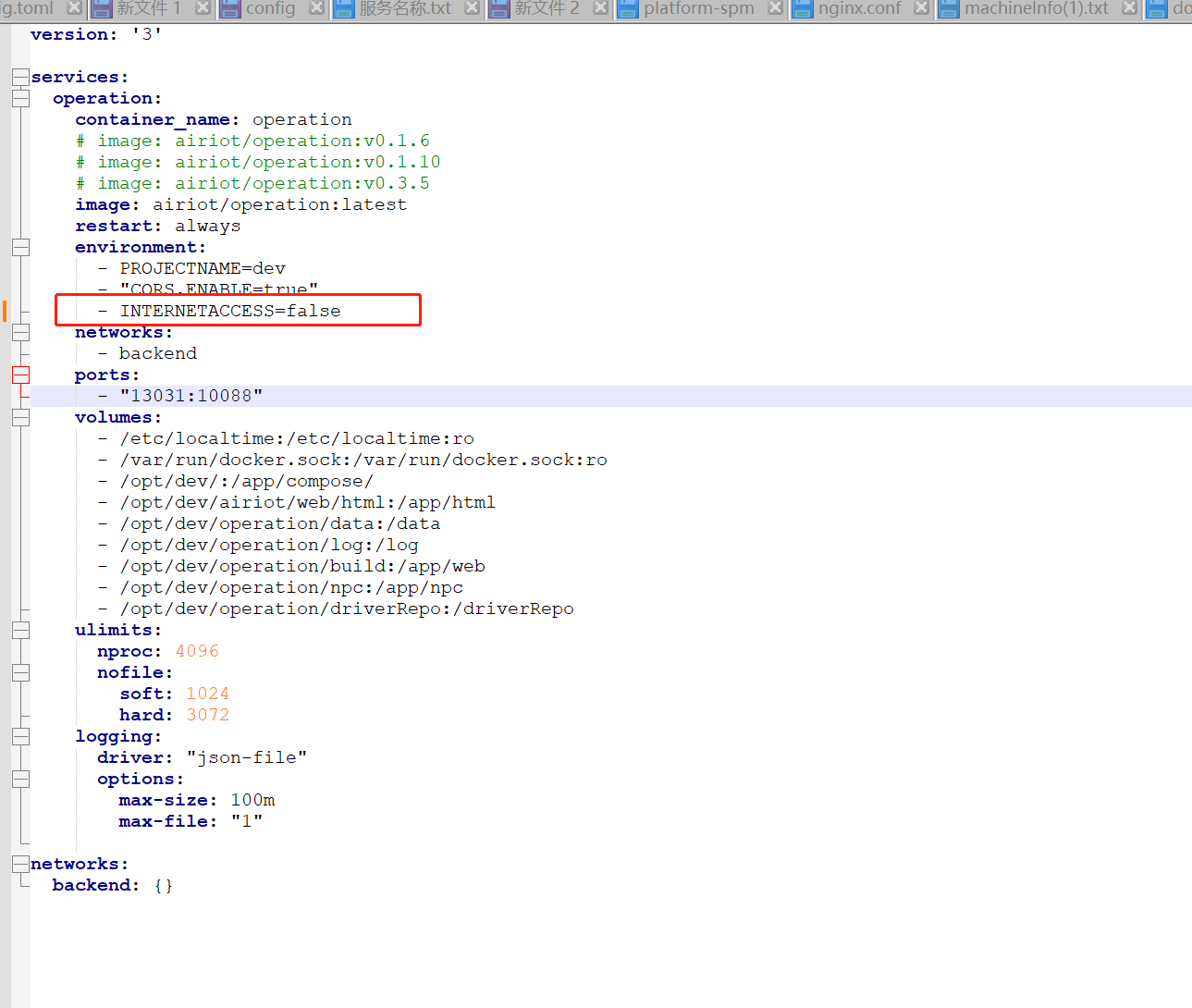Screen dimensions: 1192x1008
Task: Click save-state icon on 新文件 2 tab
Action: point(499,9)
